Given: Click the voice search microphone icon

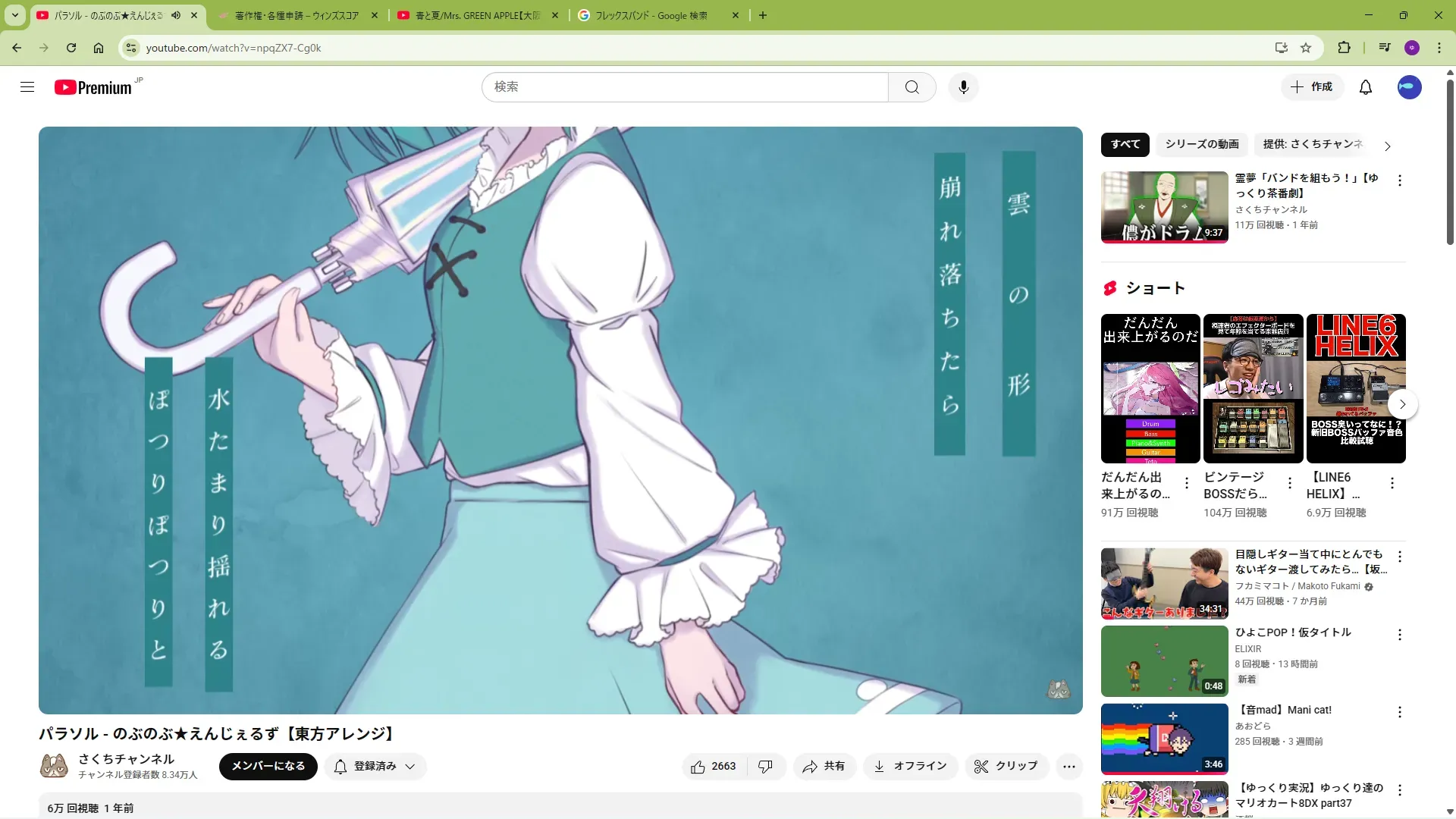Looking at the screenshot, I should tap(963, 87).
